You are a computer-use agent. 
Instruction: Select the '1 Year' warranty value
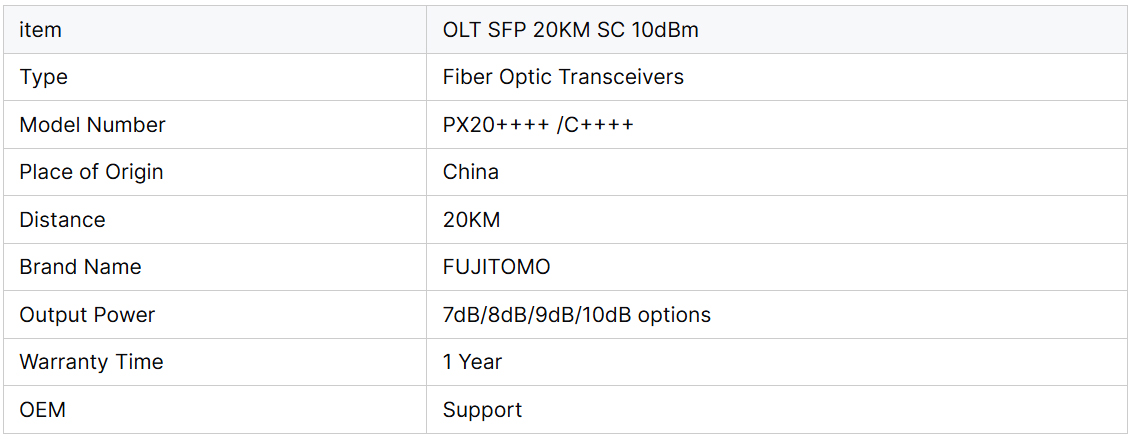(472, 362)
